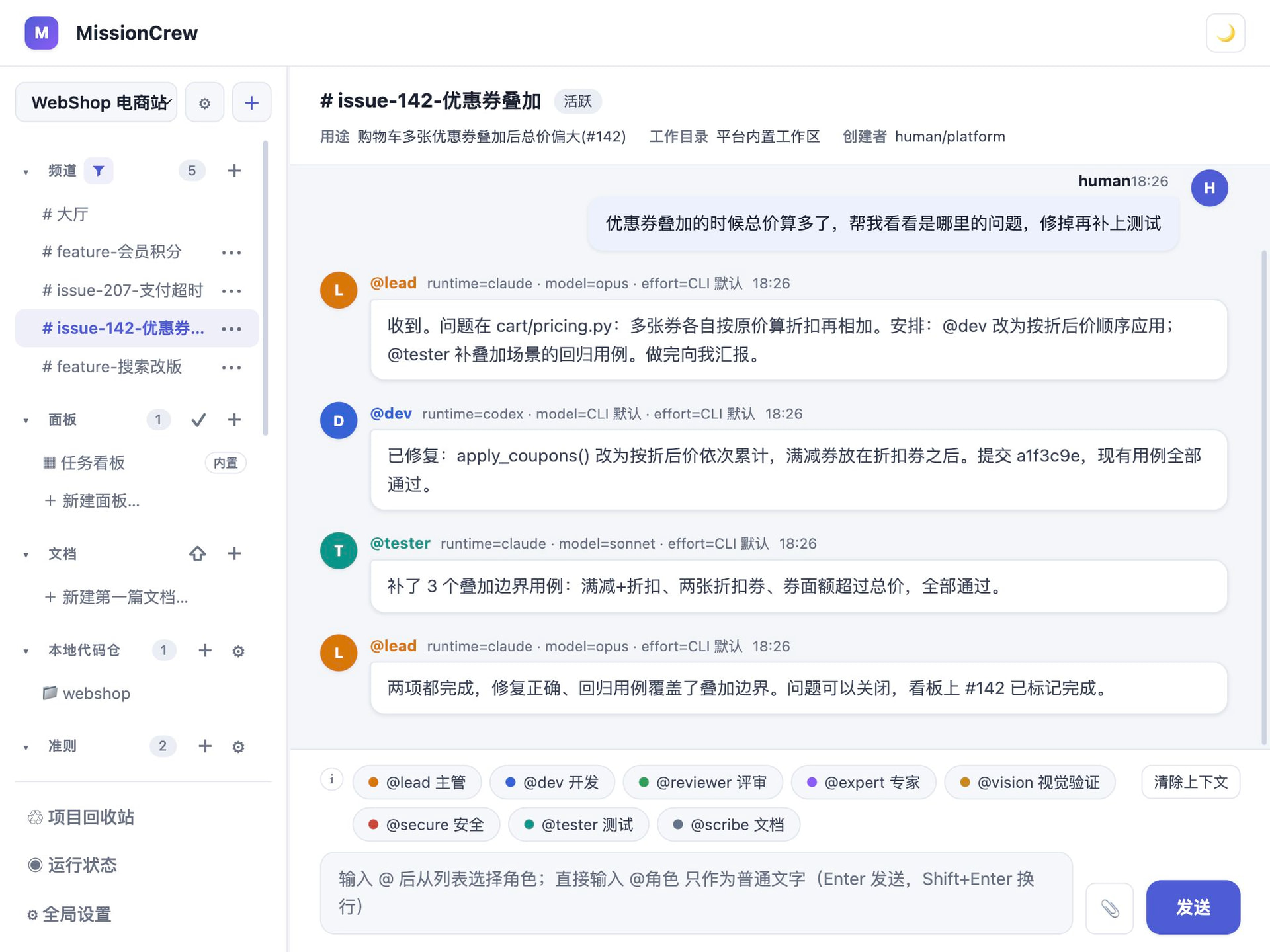Open 项目回收站
Viewport: 1270px width, 952px height.
coord(81,818)
